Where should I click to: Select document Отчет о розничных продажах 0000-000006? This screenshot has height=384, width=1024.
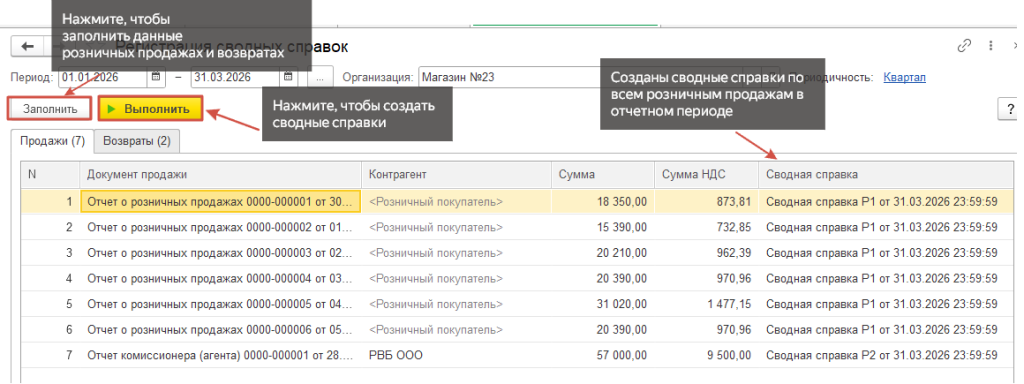[x=220, y=330]
